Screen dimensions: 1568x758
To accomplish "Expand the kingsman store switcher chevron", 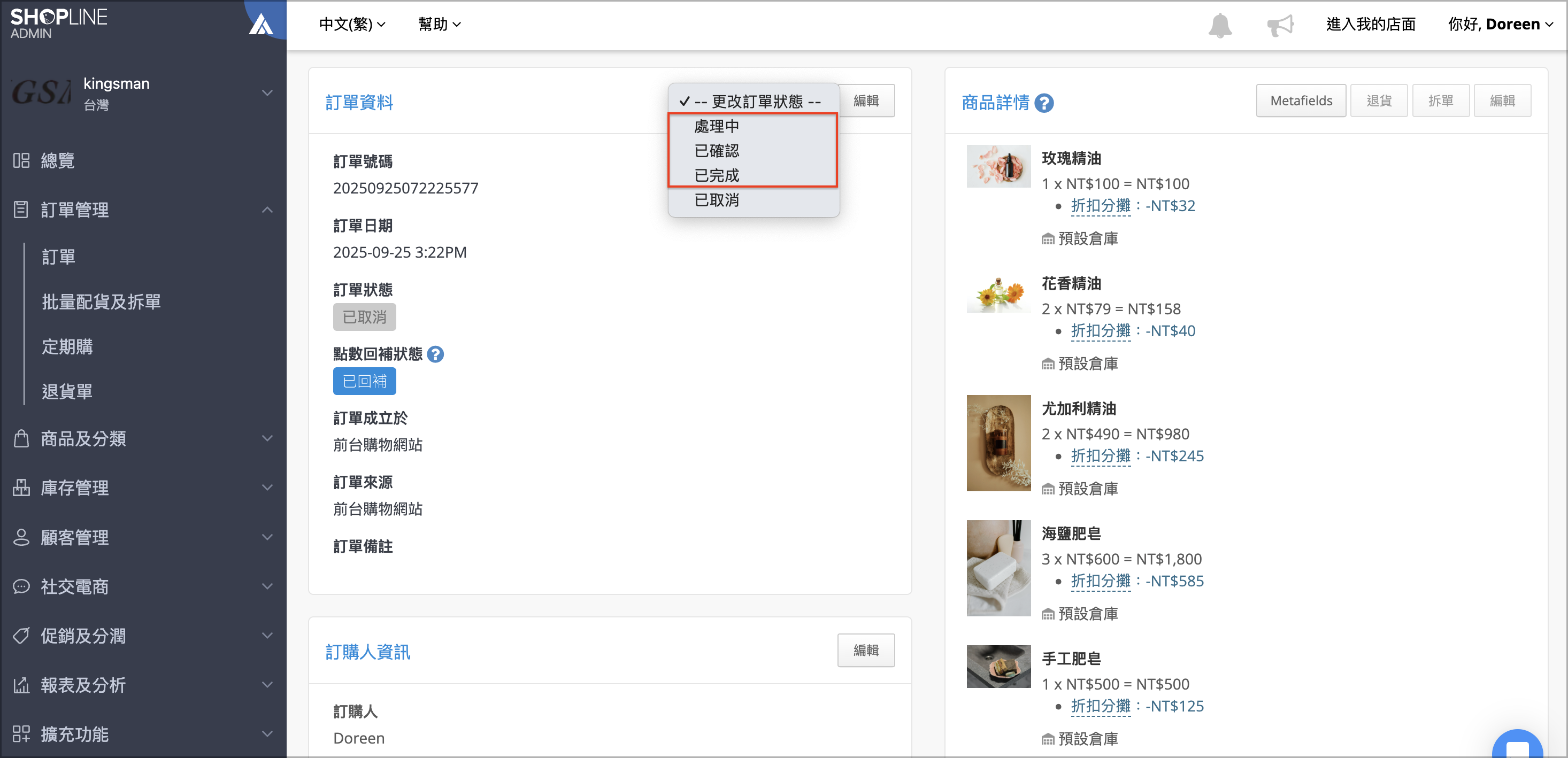I will coord(267,93).
